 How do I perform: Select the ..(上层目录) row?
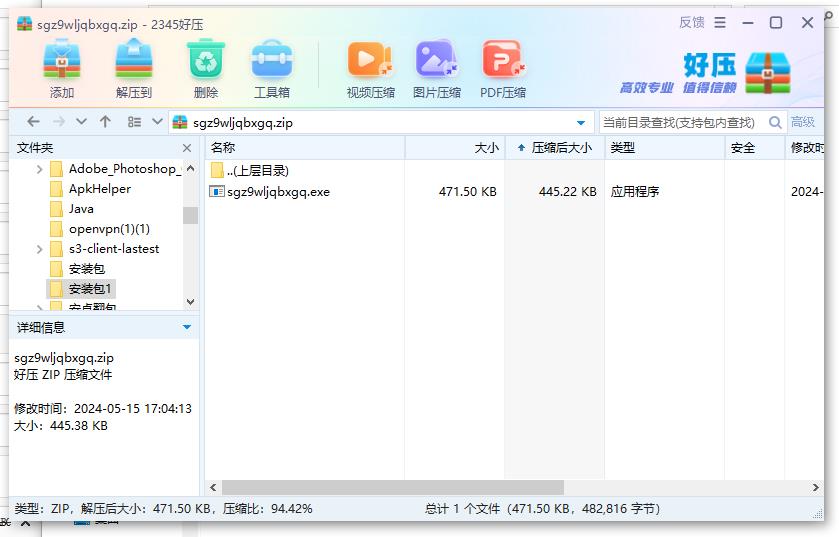(x=257, y=171)
